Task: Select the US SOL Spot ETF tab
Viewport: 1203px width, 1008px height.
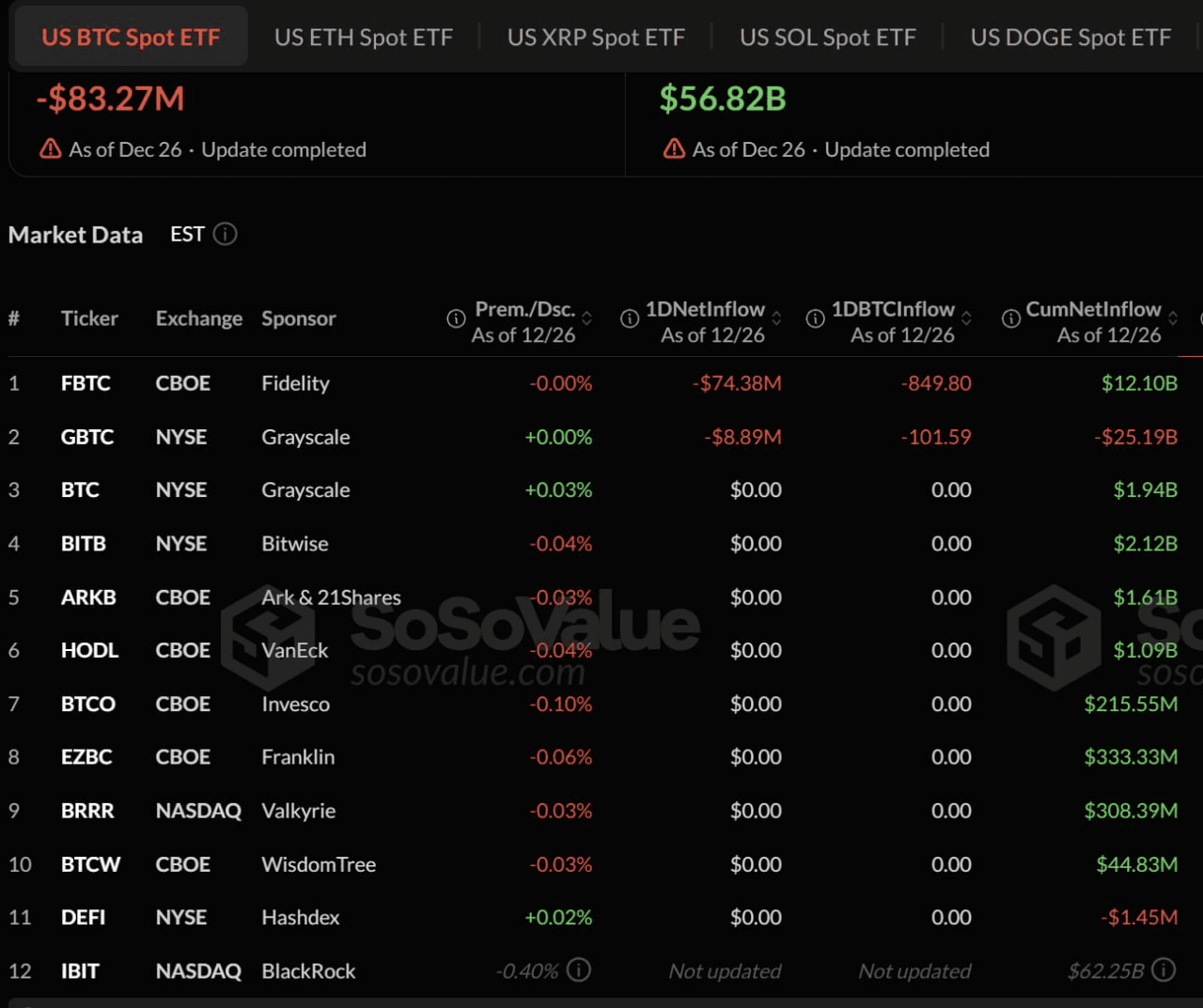Action: (x=828, y=37)
